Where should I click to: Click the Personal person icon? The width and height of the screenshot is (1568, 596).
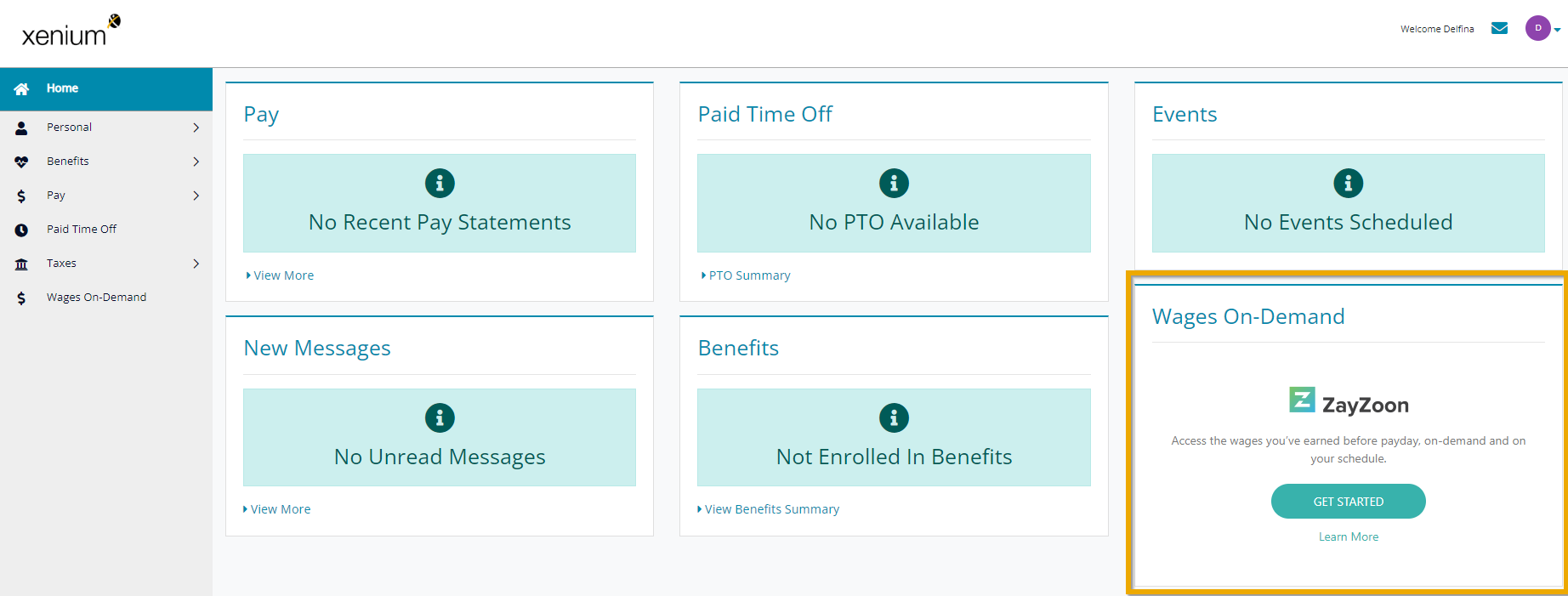(20, 127)
